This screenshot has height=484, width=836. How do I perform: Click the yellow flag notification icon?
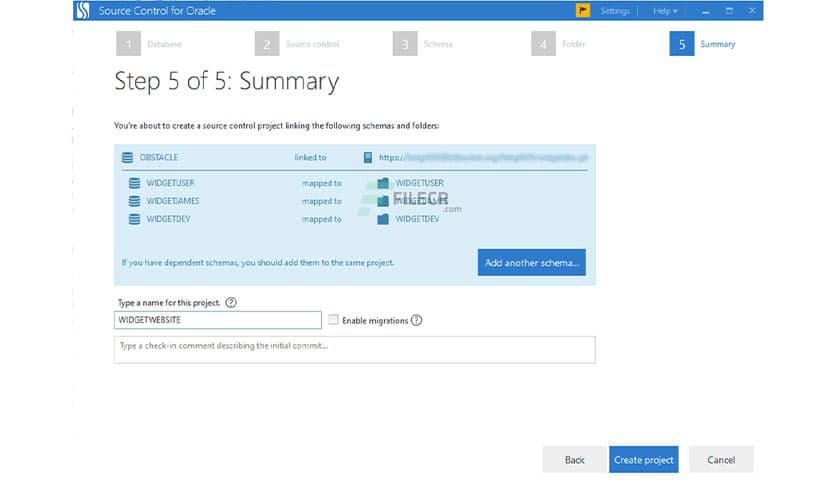click(583, 11)
